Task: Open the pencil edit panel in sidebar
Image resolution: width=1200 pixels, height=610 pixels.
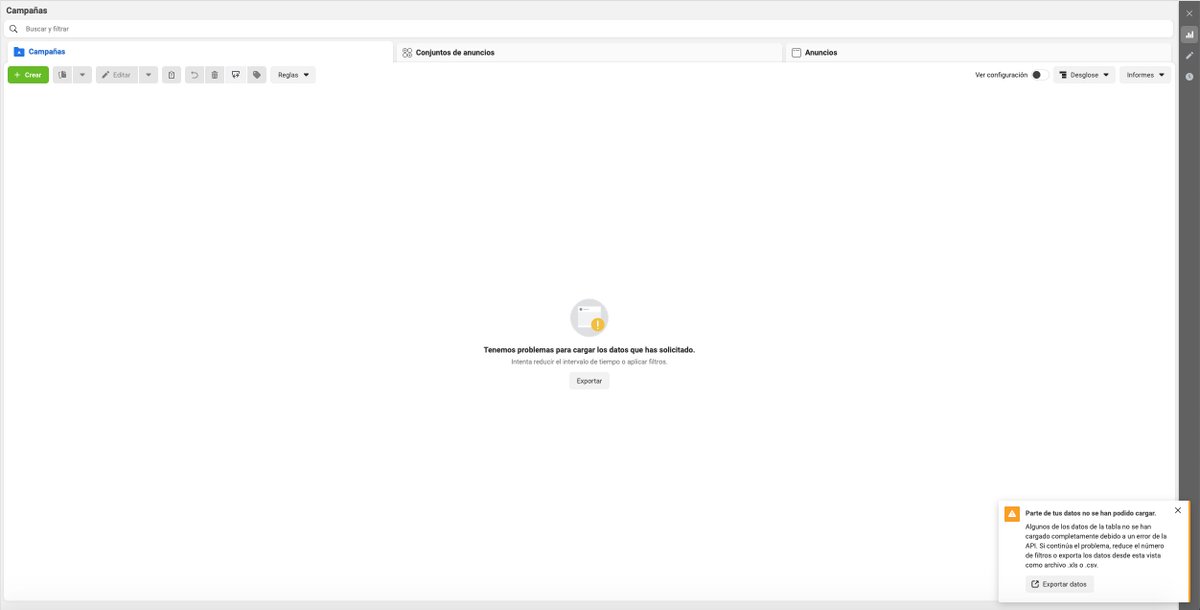Action: 1189,55
